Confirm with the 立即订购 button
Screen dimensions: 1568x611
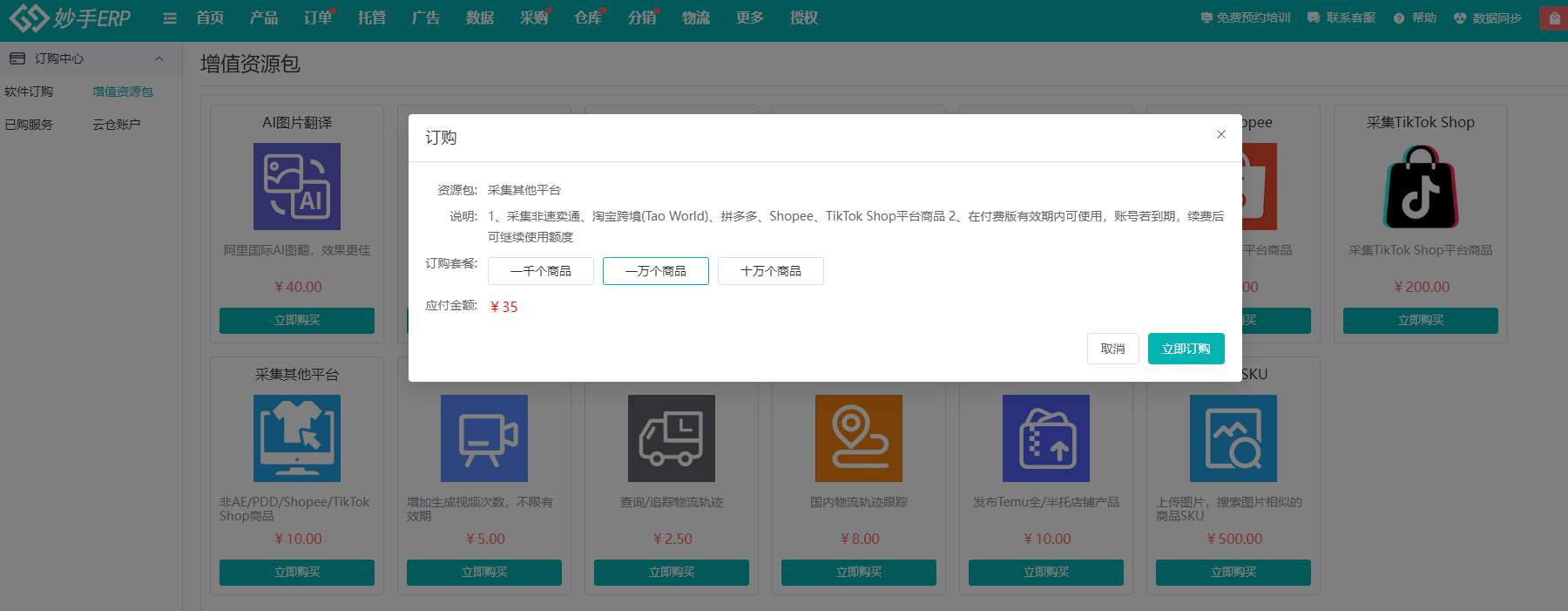(x=1186, y=349)
